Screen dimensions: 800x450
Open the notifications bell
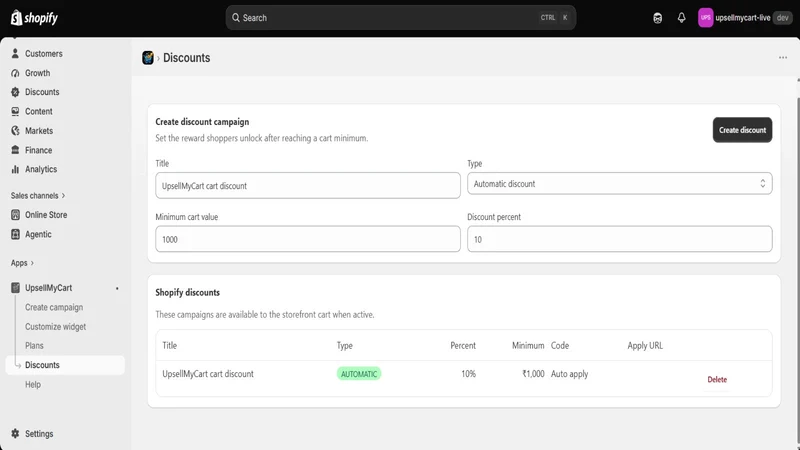[x=682, y=18]
